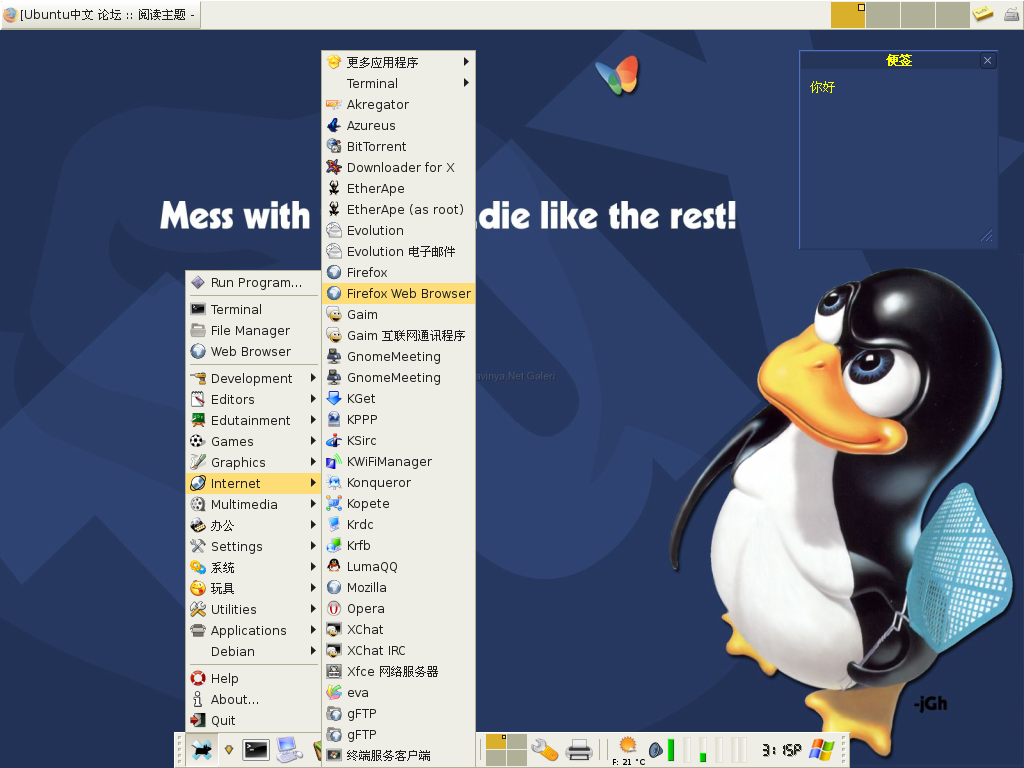Viewport: 1024px width, 768px height.
Task: Click the resize grip of the 便签 note
Action: tap(987, 236)
